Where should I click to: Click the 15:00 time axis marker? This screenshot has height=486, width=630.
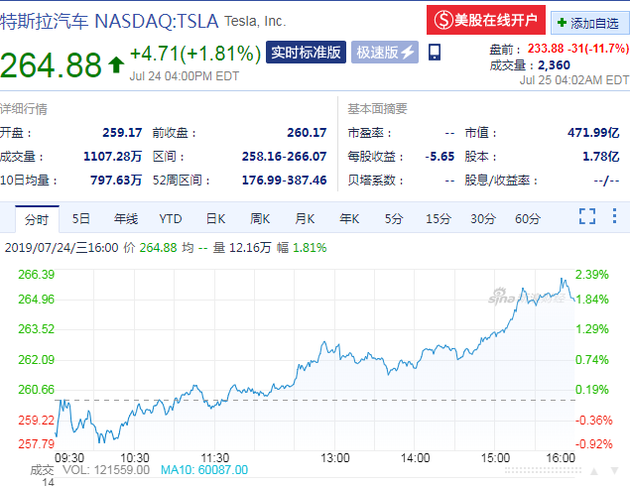click(495, 458)
